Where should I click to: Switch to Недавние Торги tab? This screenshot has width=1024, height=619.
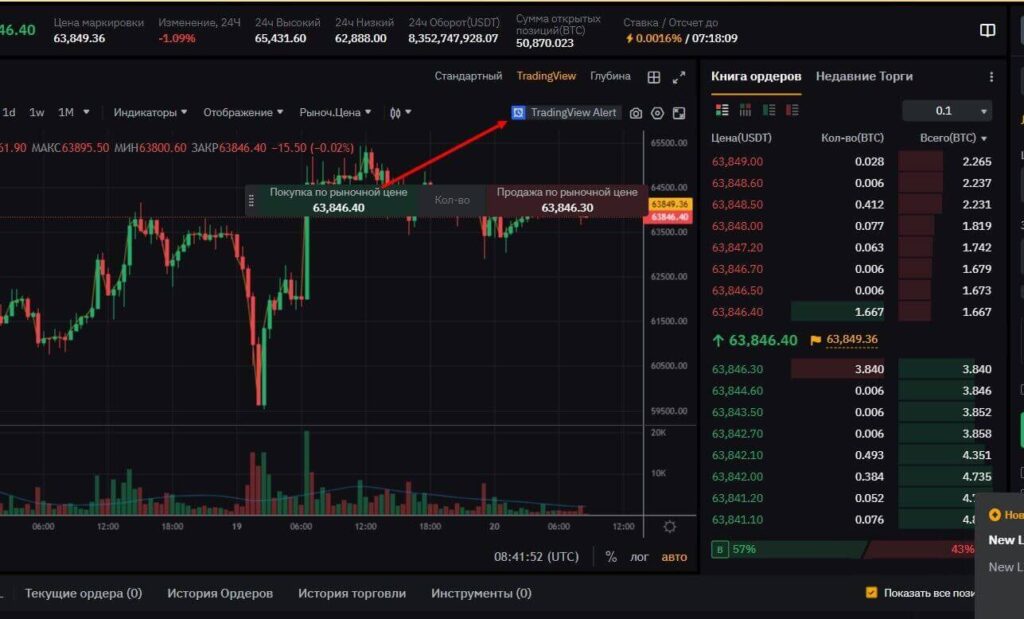pos(864,76)
